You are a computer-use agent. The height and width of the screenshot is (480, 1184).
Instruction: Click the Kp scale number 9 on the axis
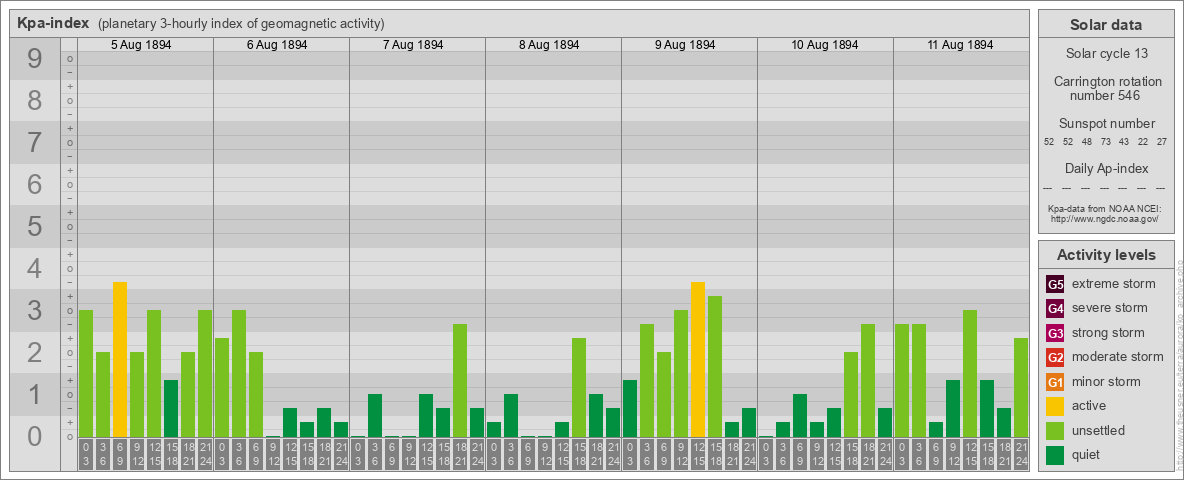tap(34, 59)
